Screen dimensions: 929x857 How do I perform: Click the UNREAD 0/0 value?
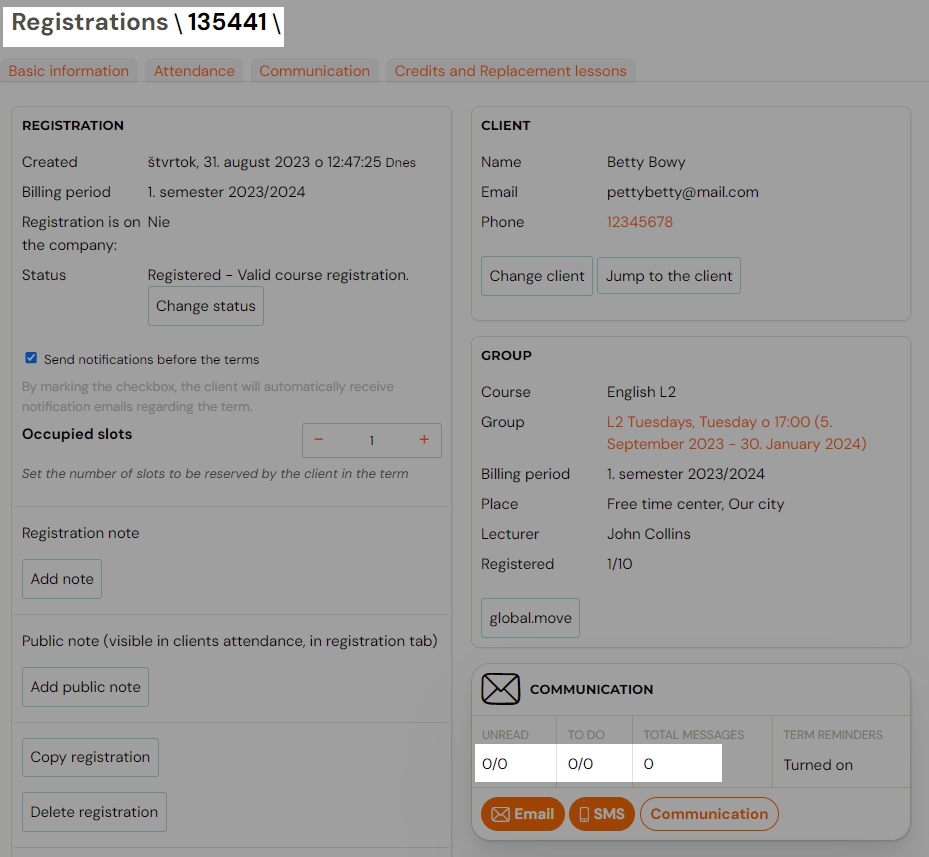pyautogui.click(x=495, y=764)
